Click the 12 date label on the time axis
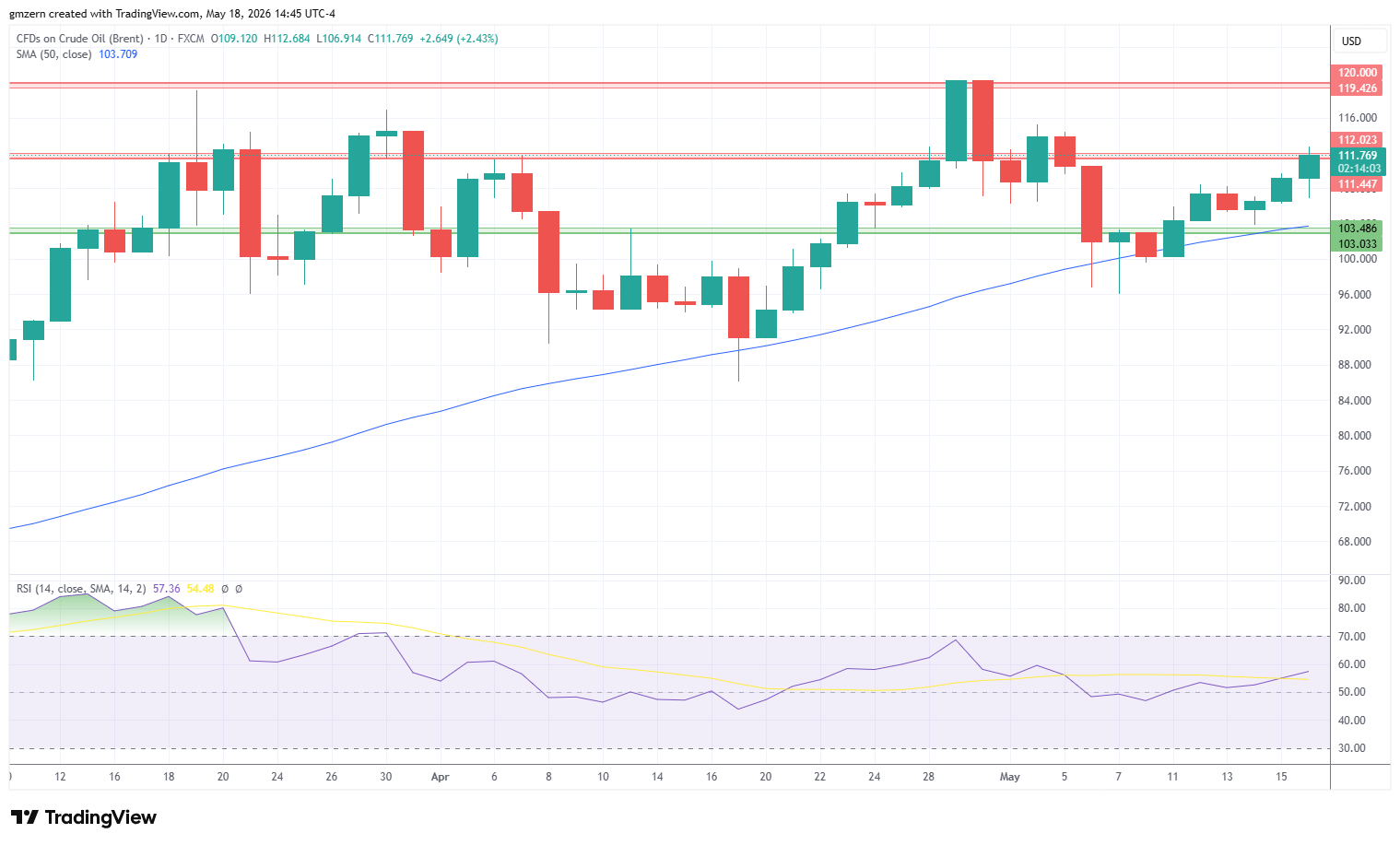This screenshot has width=1400, height=845. [60, 777]
